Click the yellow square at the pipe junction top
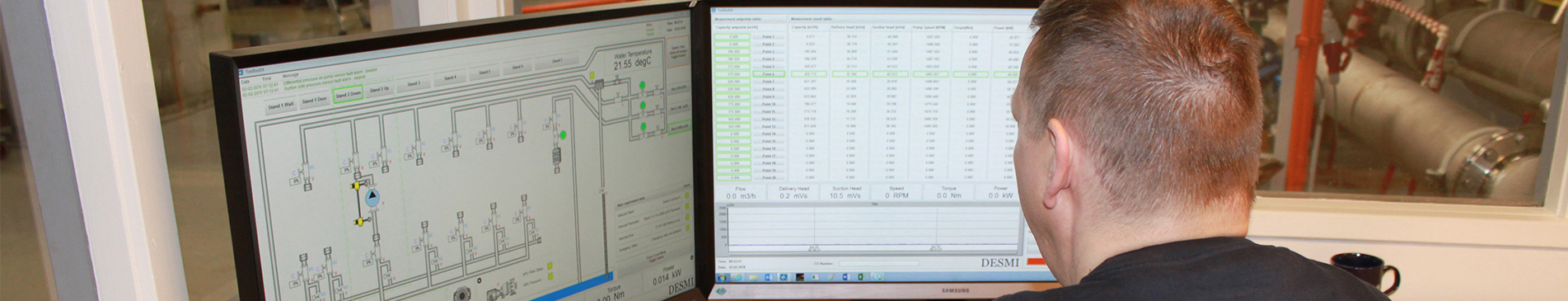Screen dimensions: 1568x301 coord(592,76)
